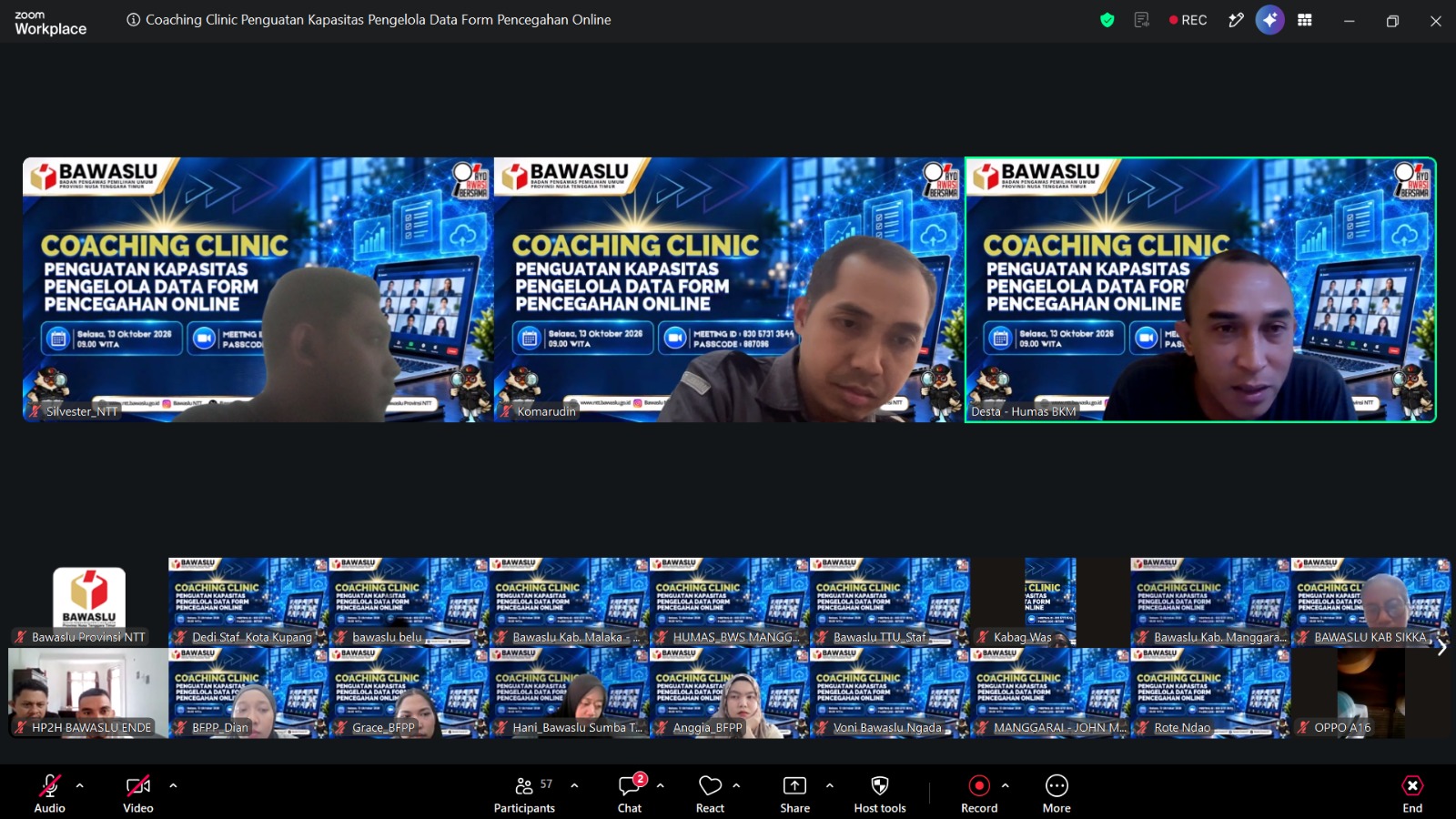The height and width of the screenshot is (819, 1456).
Task: Click the red REC recording indicator
Action: [1188, 20]
